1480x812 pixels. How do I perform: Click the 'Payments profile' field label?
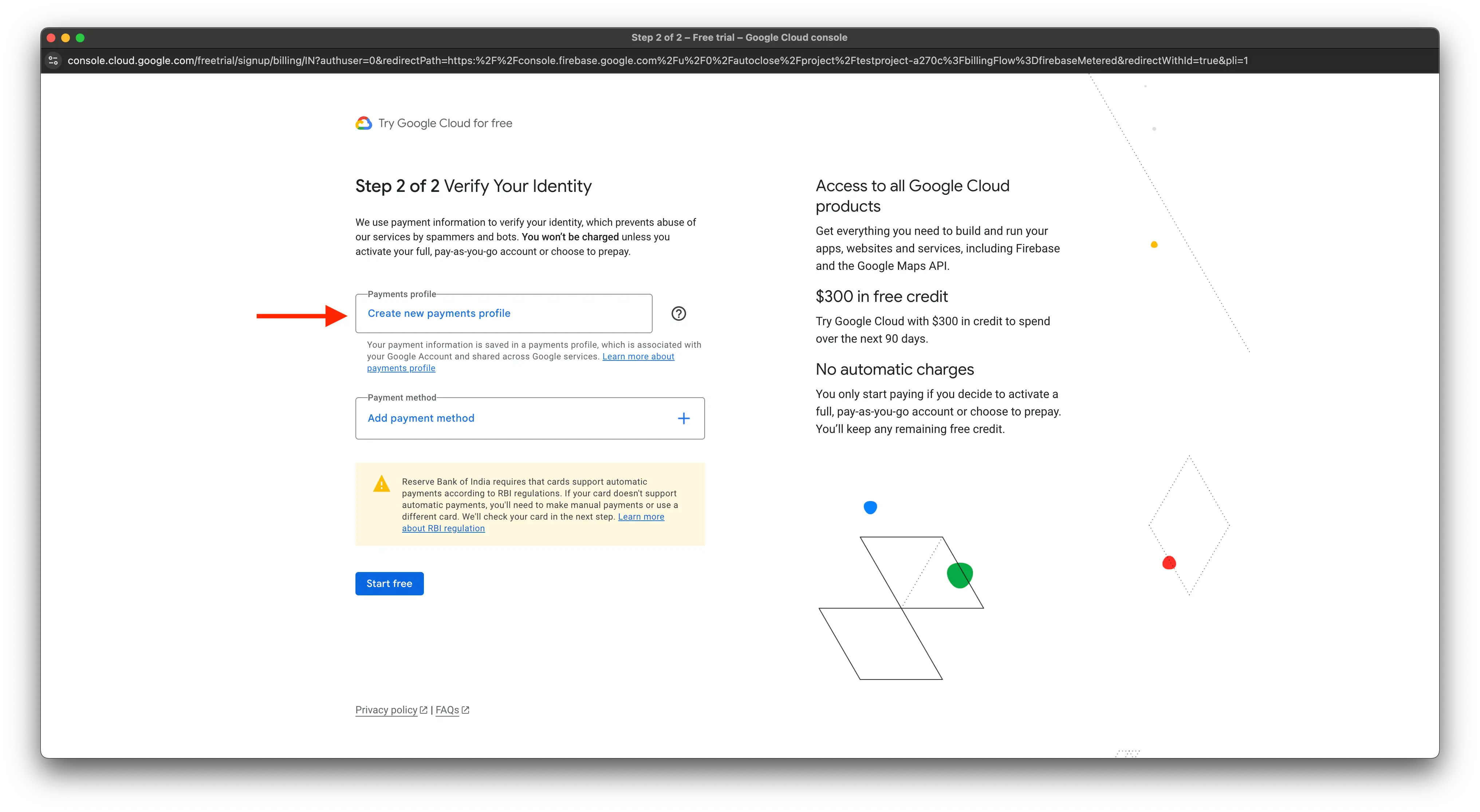[x=402, y=294]
